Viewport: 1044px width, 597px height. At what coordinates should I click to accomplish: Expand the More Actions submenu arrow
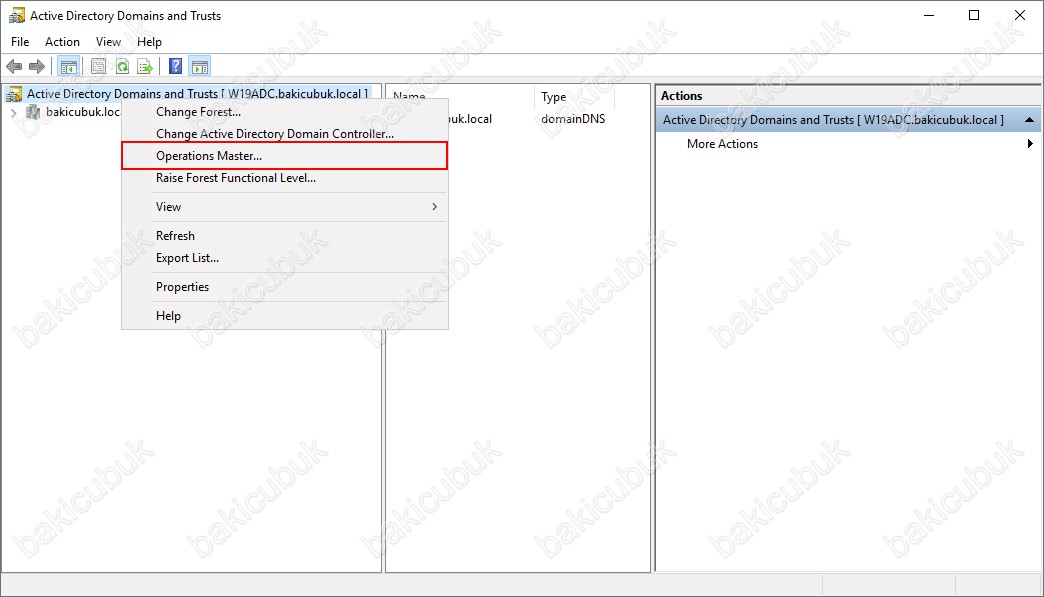(1030, 144)
